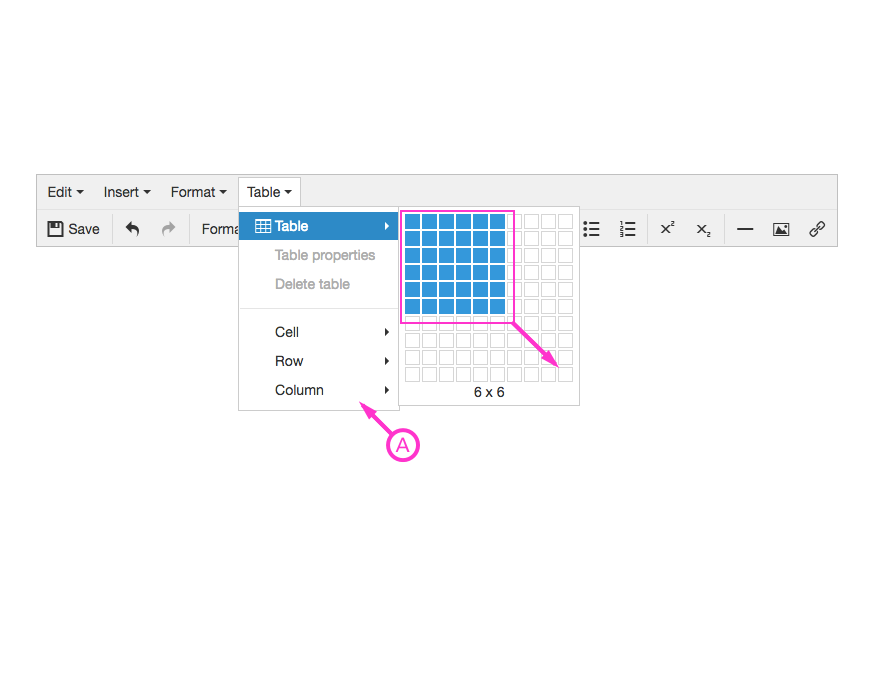Expand the Cell submenu
The image size is (875, 690).
[x=286, y=332]
